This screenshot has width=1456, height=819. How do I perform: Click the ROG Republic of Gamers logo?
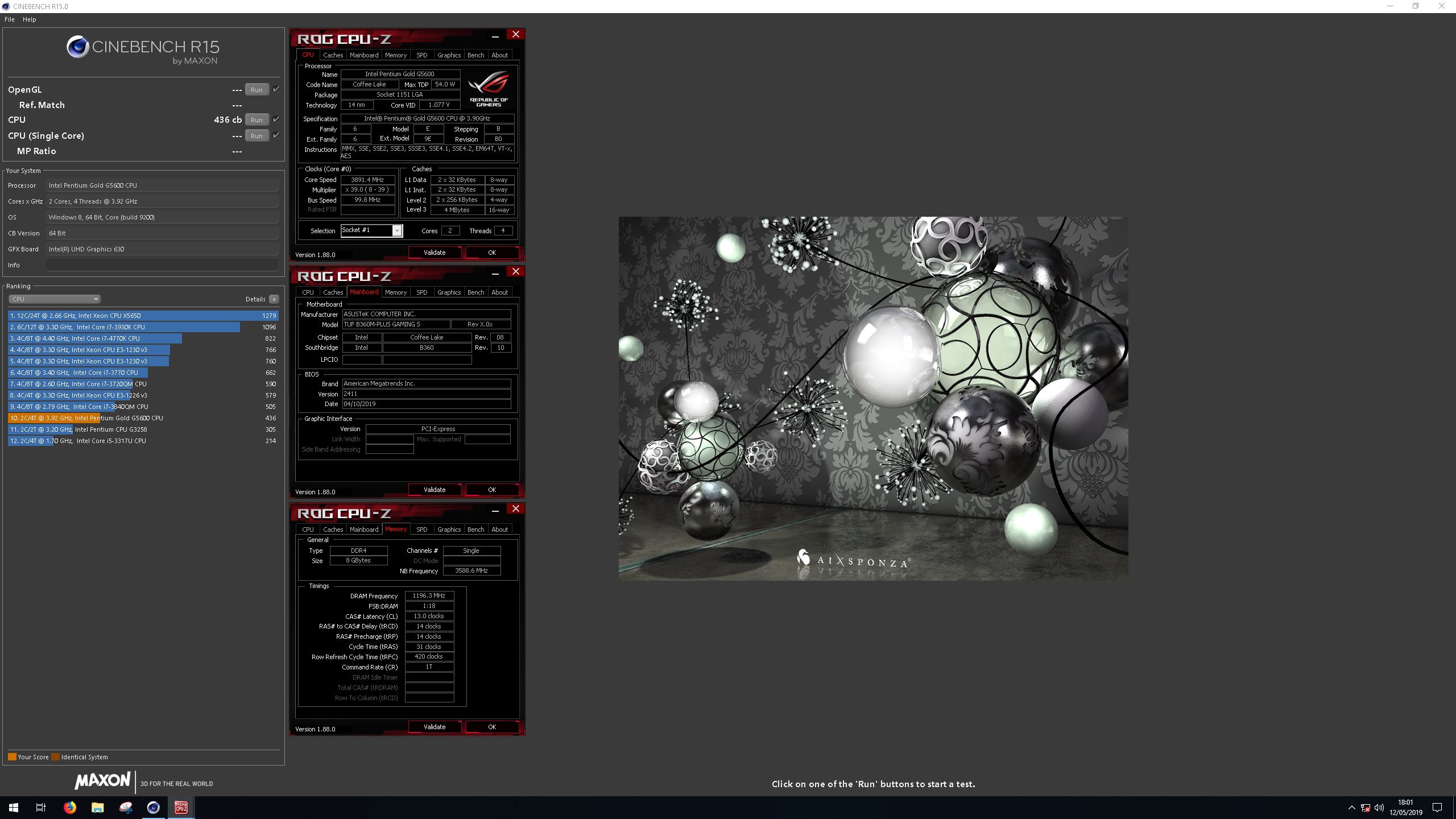489,89
